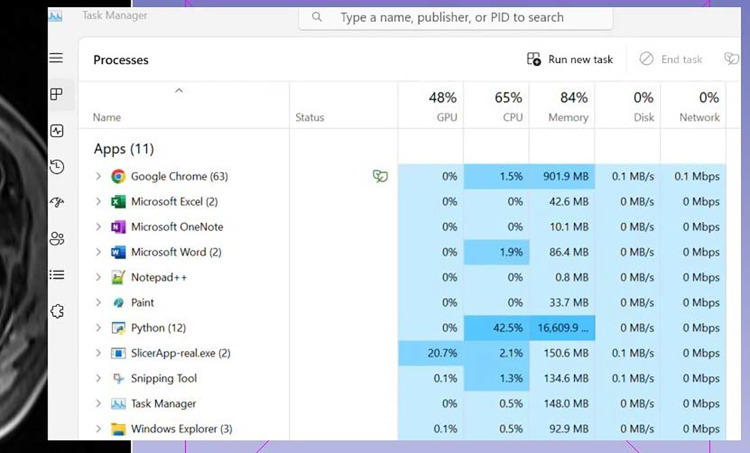The width and height of the screenshot is (750, 453).
Task: Open the Performance sidebar icon
Action: coord(57,131)
